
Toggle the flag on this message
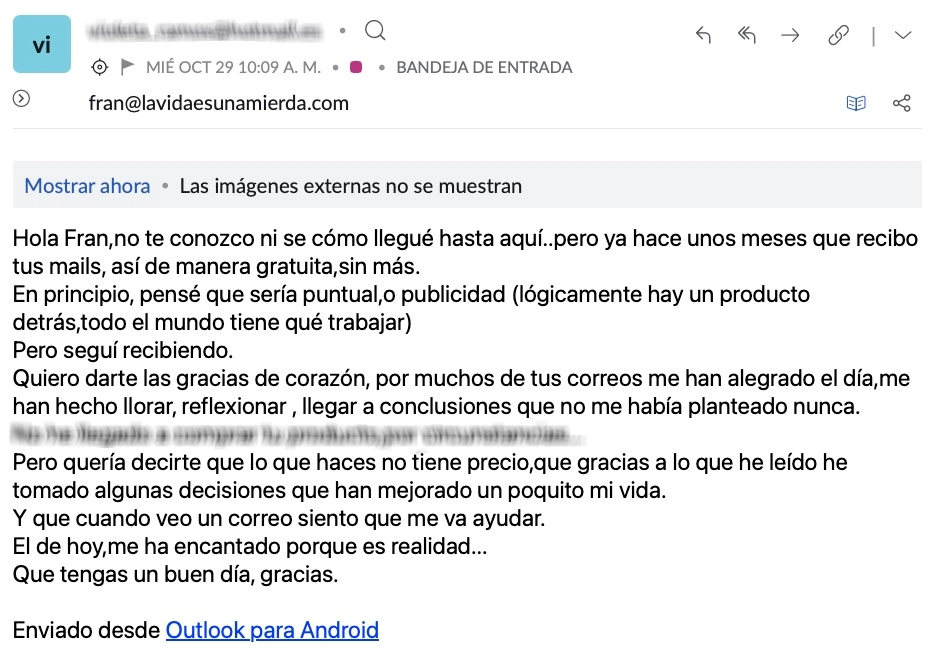click(x=127, y=68)
